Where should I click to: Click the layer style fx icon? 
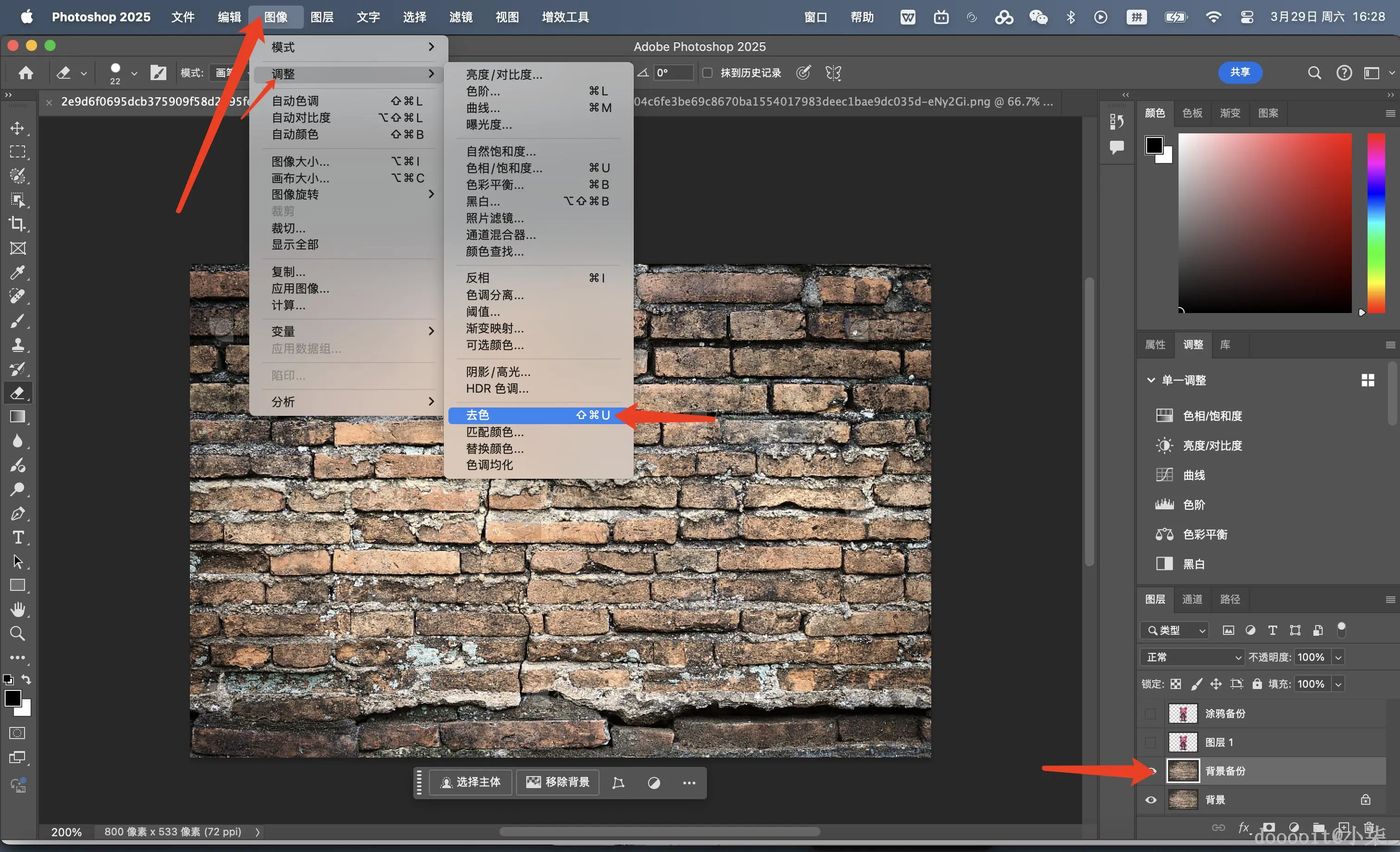1244,827
